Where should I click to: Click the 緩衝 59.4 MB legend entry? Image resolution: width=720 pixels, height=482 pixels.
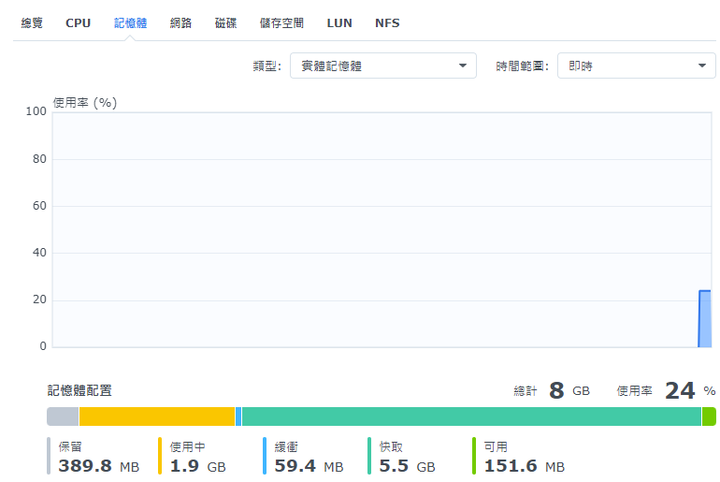[x=303, y=456]
